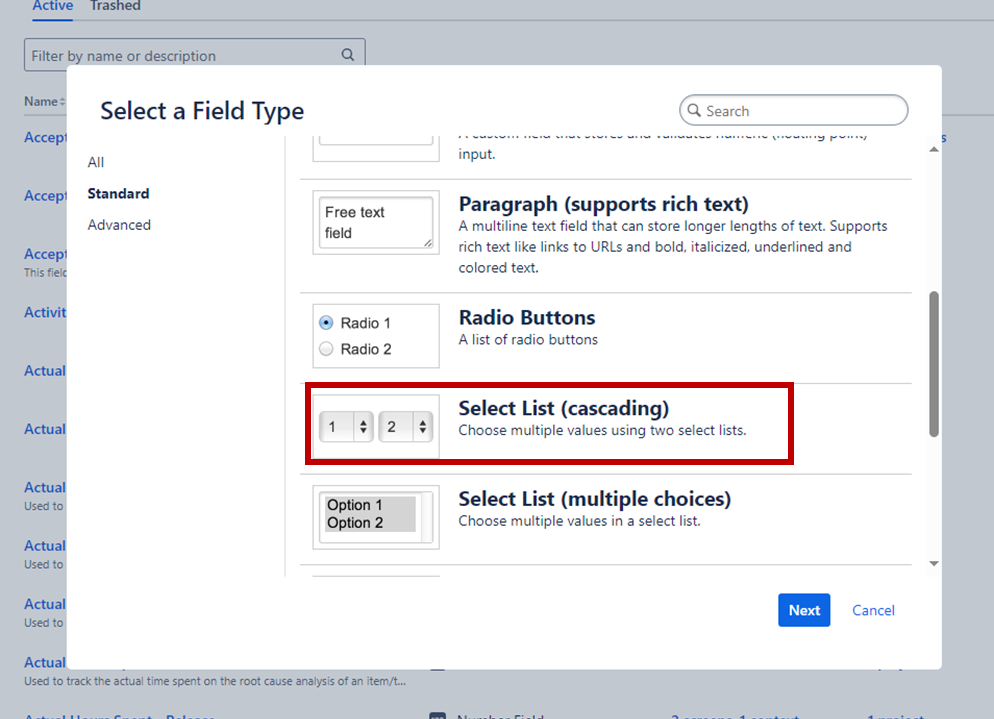
Task: Click the Next button
Action: point(804,610)
